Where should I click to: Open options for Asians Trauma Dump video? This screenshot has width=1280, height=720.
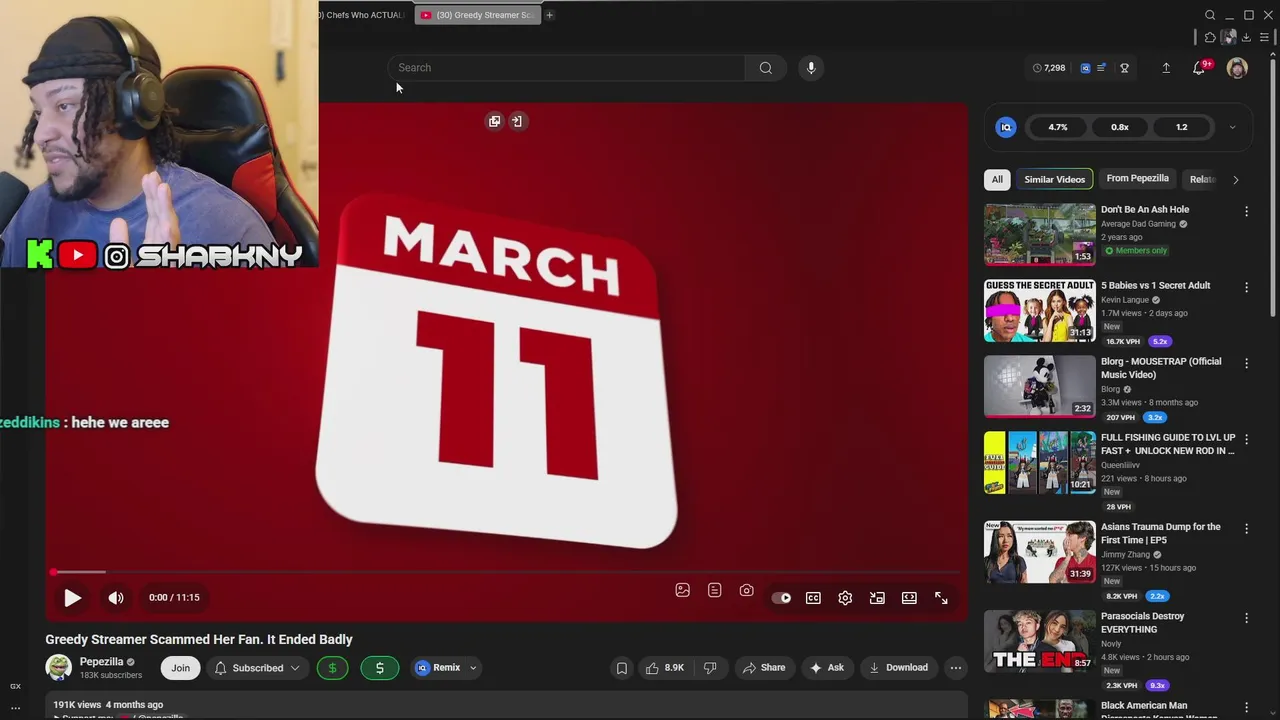coord(1246,529)
